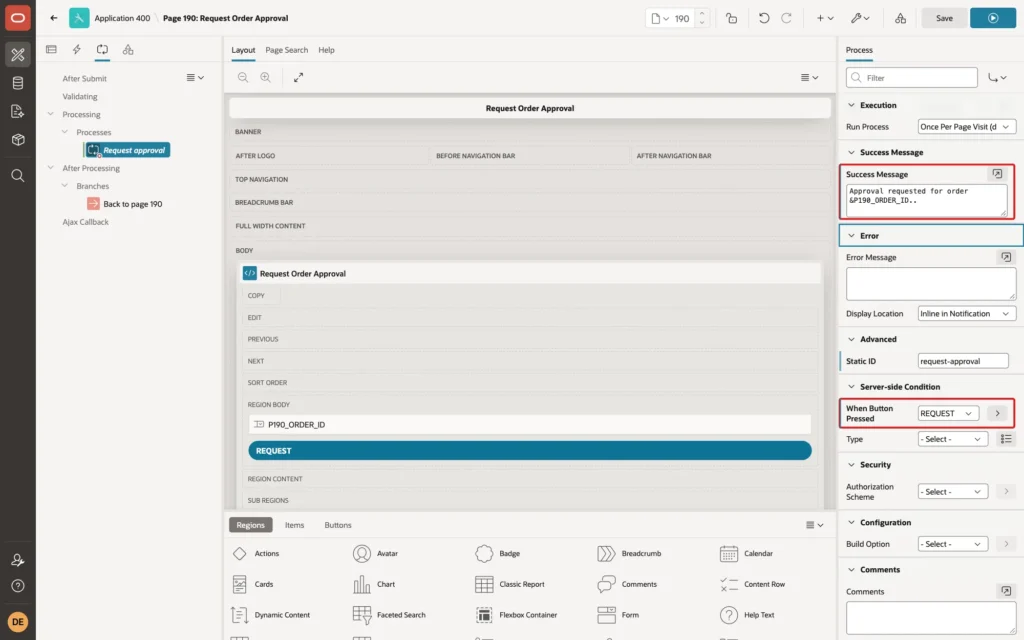Switch to Page Shared Components tab icon
The width and height of the screenshot is (1024, 640).
128,50
